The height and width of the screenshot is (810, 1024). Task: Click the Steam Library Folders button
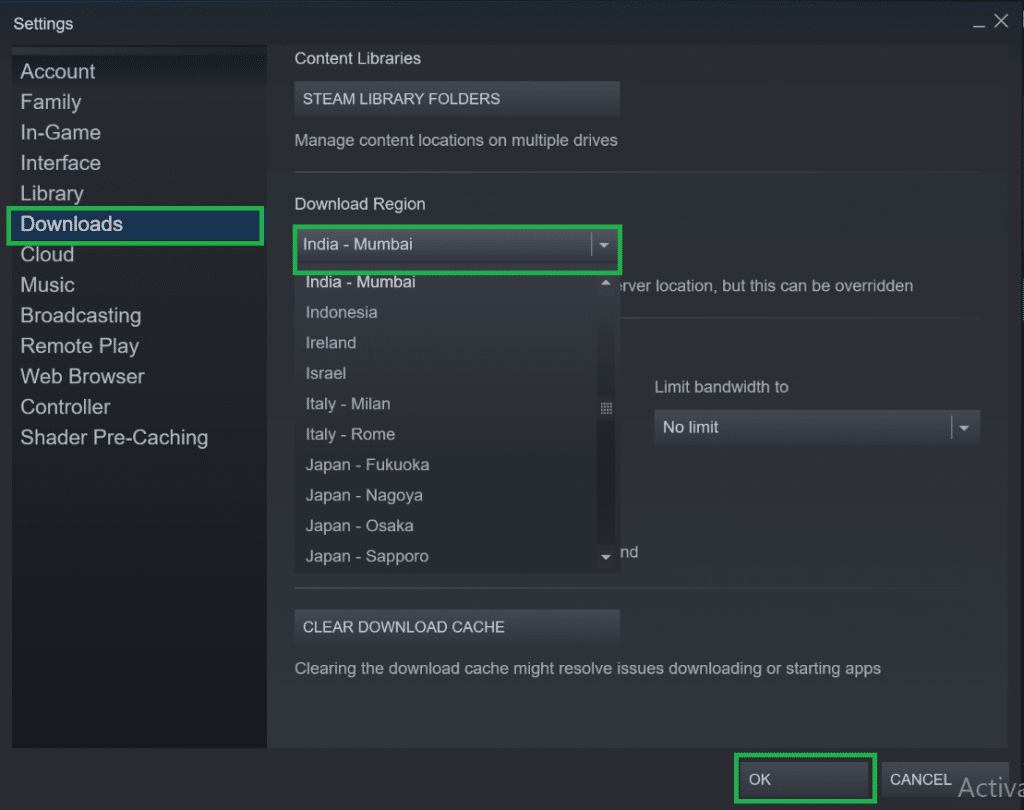point(456,99)
